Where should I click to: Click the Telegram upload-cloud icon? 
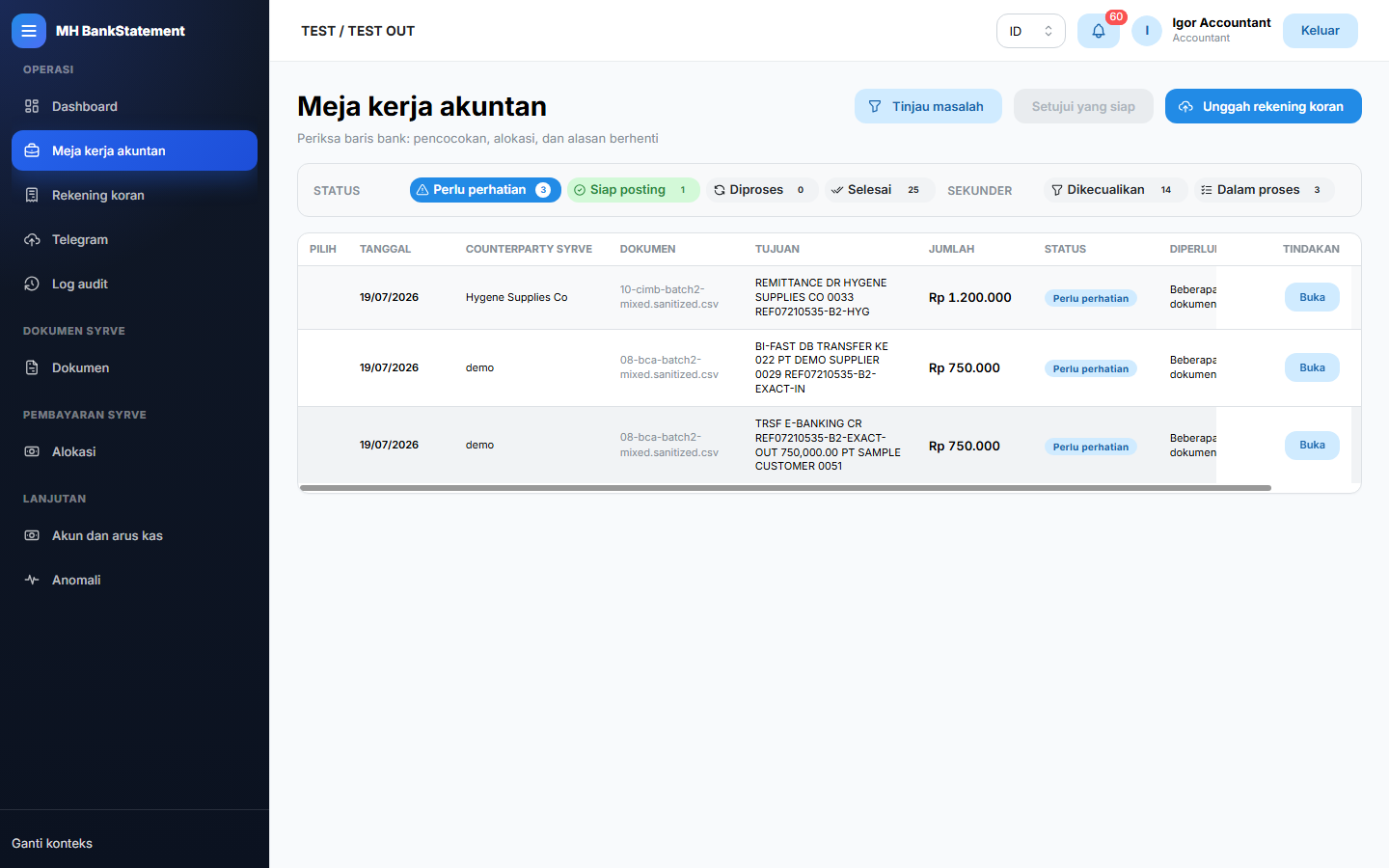[x=32, y=239]
